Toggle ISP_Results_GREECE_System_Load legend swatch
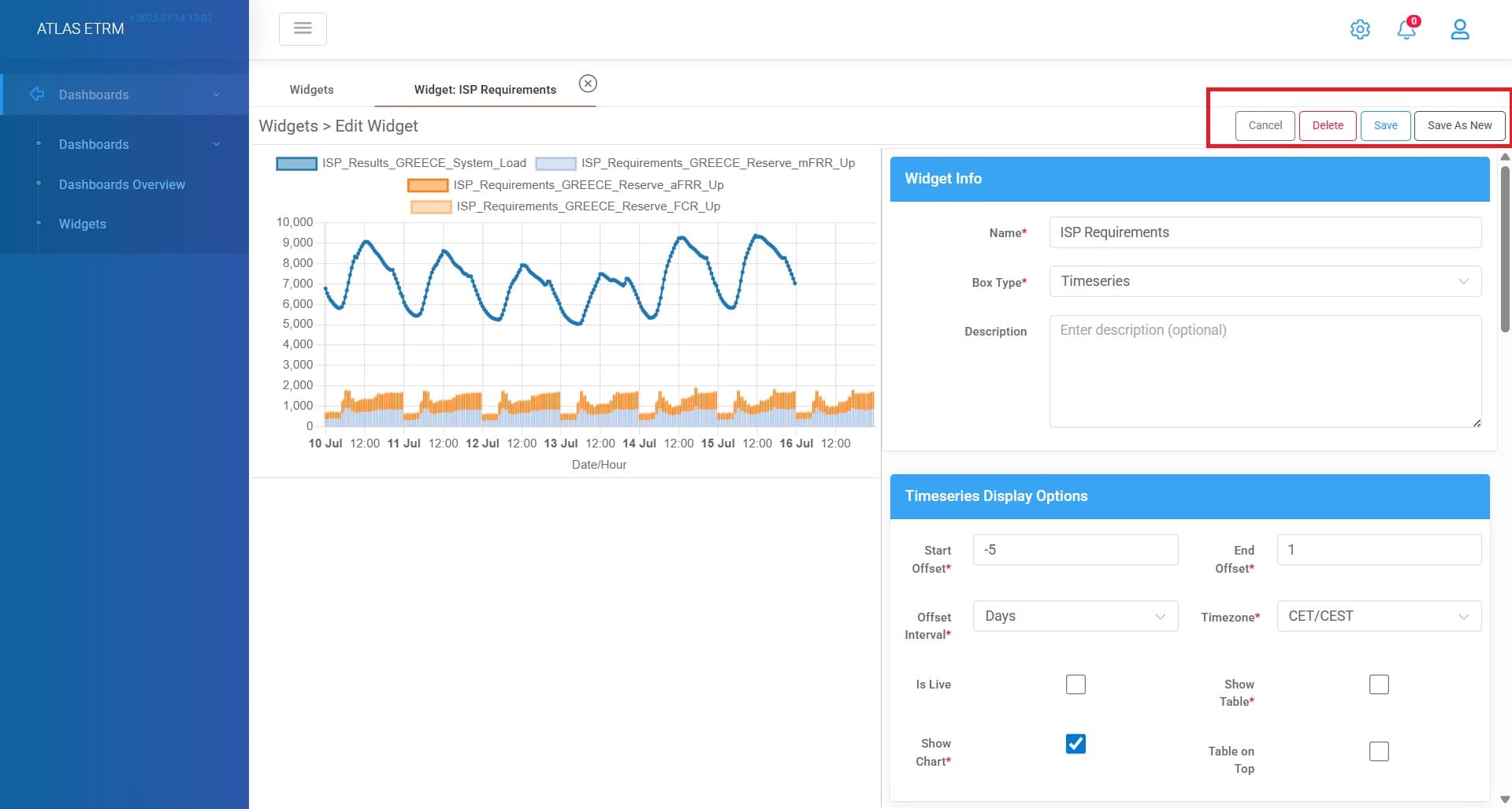The width and height of the screenshot is (1512, 809). (296, 164)
